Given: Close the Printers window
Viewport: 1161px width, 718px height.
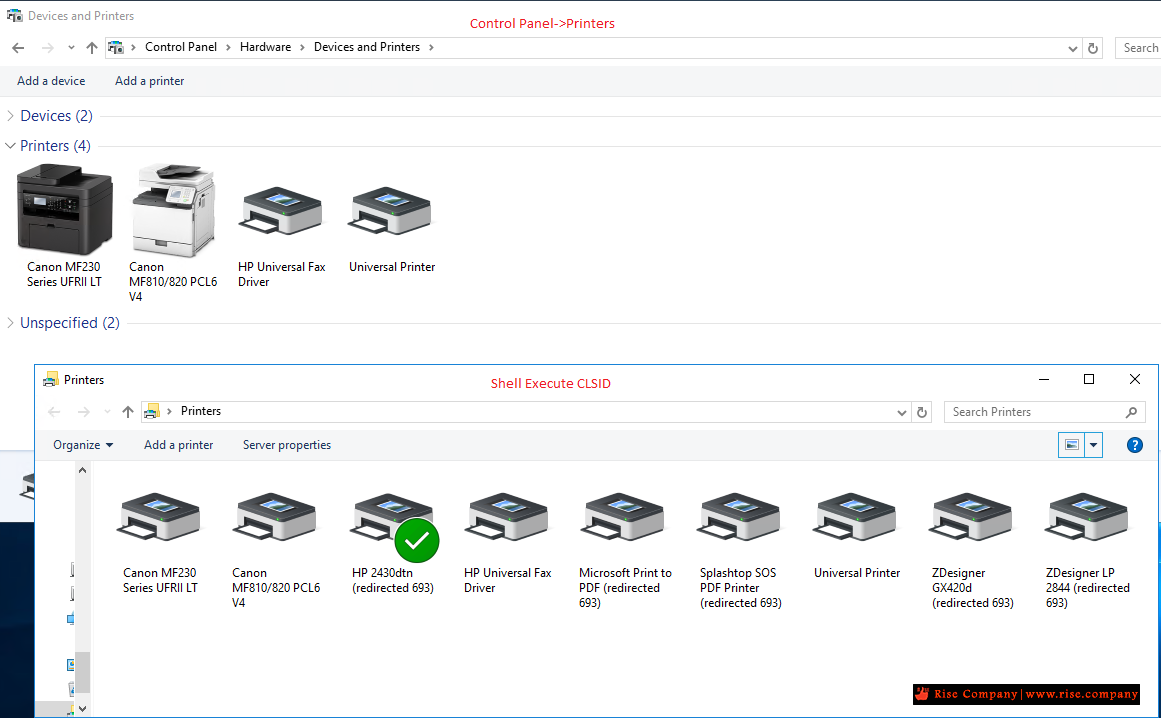Looking at the screenshot, I should [x=1134, y=379].
